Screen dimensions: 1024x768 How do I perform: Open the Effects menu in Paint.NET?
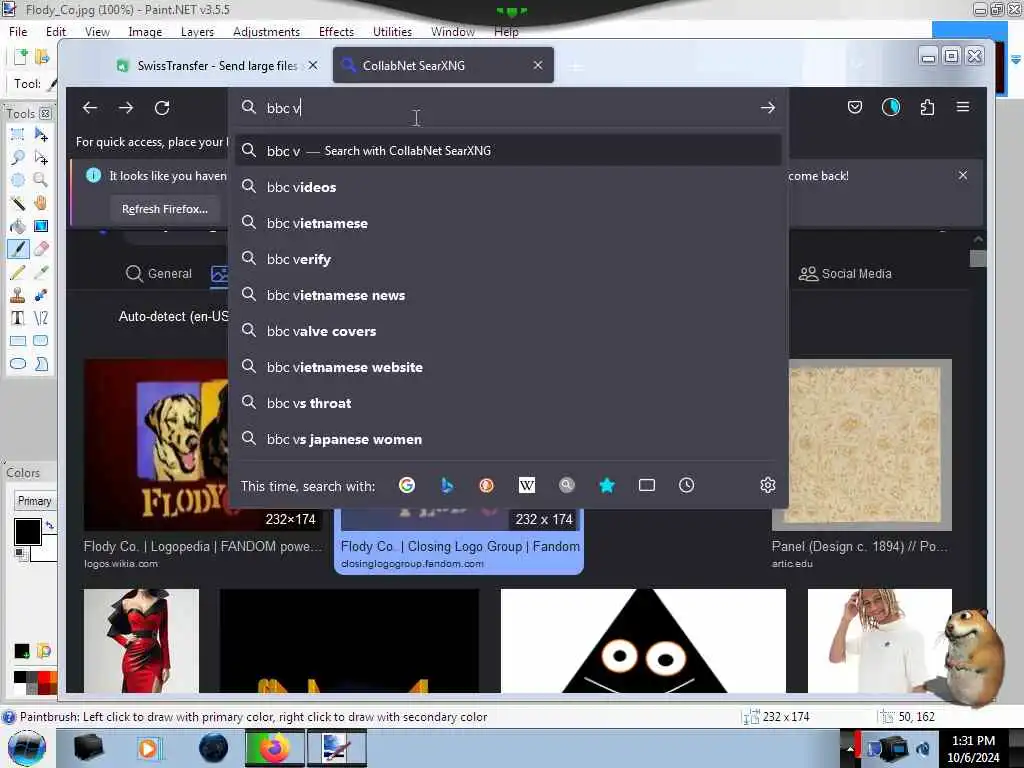[x=336, y=31]
